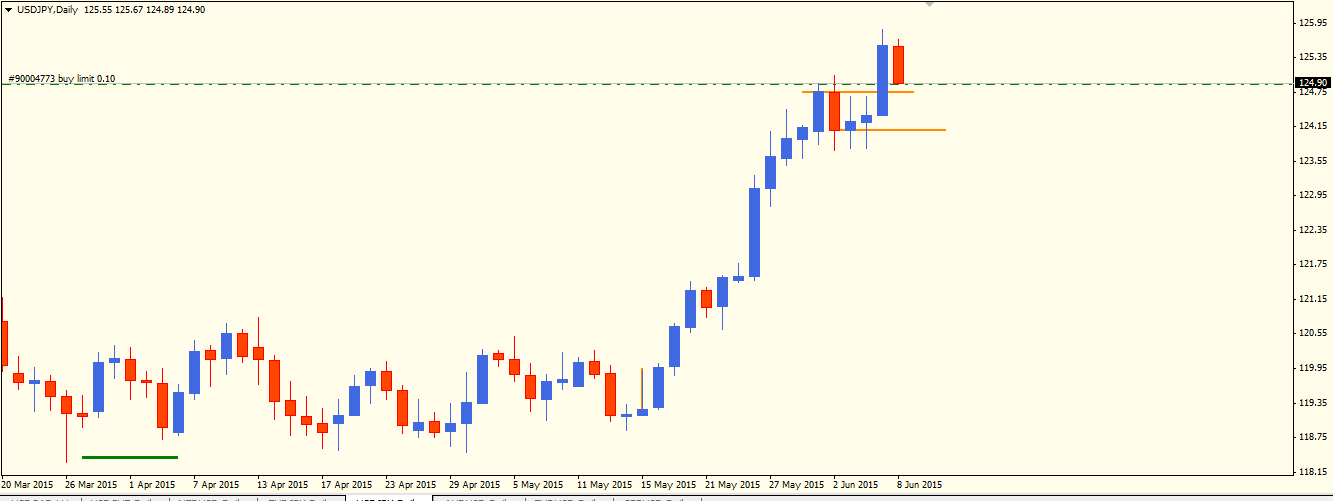Click the 118.15 price axis label
The height and width of the screenshot is (501, 1333).
click(x=1312, y=471)
